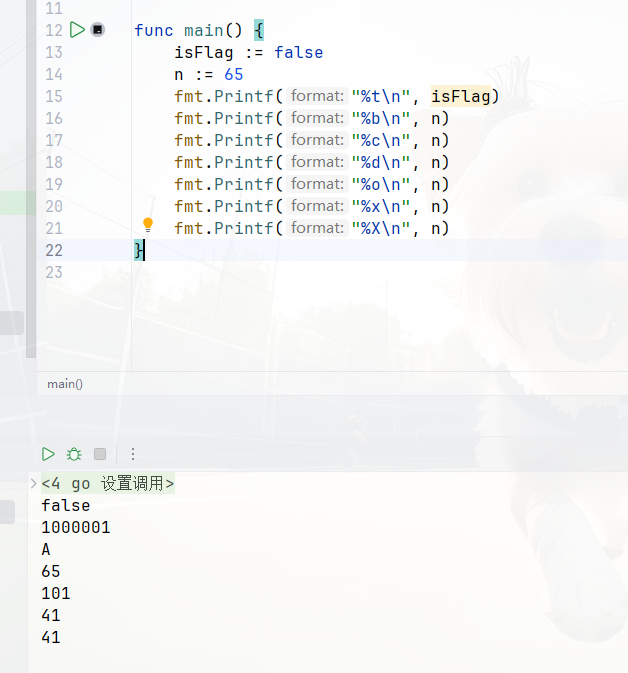The width and height of the screenshot is (628, 673).
Task: Click the "%b\n" format string
Action: [x=381, y=118]
